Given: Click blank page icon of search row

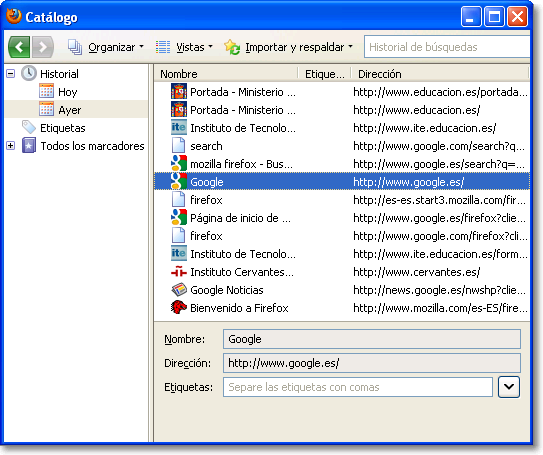Looking at the screenshot, I should [x=179, y=146].
